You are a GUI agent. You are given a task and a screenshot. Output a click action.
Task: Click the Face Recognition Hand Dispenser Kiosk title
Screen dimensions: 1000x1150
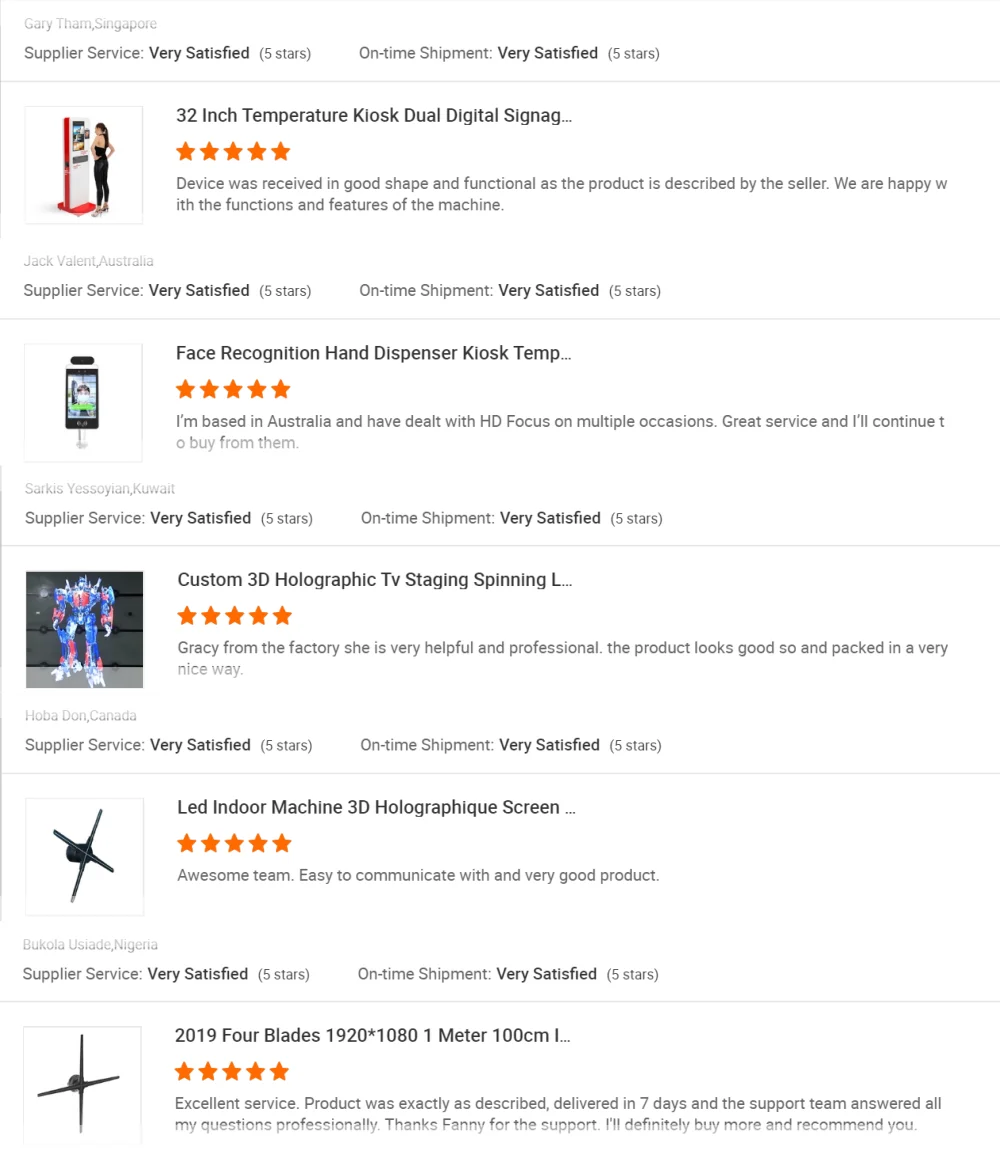[x=374, y=353]
